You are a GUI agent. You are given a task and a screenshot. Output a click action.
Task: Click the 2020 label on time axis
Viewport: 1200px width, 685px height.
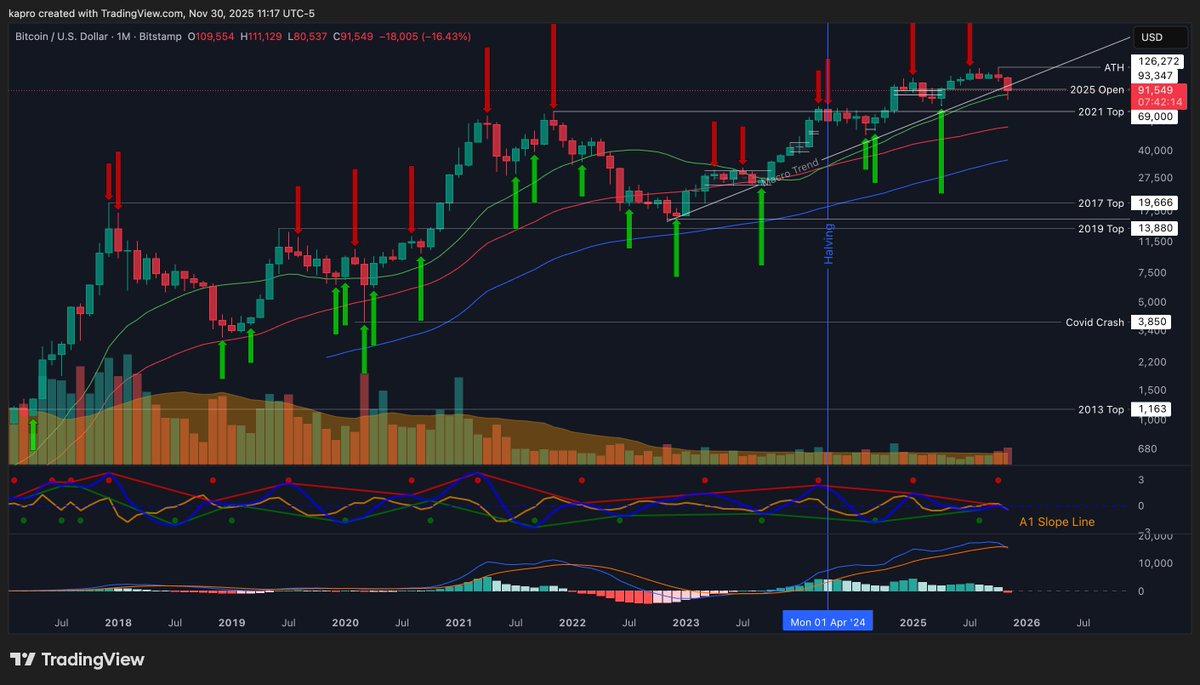(x=345, y=622)
